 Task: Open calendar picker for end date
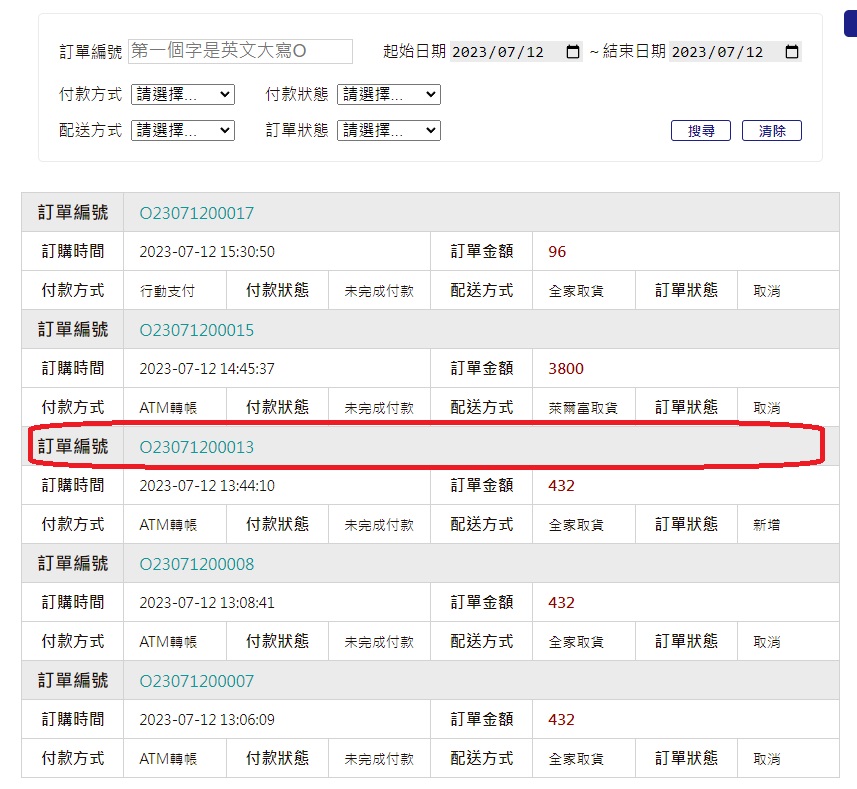(x=792, y=52)
